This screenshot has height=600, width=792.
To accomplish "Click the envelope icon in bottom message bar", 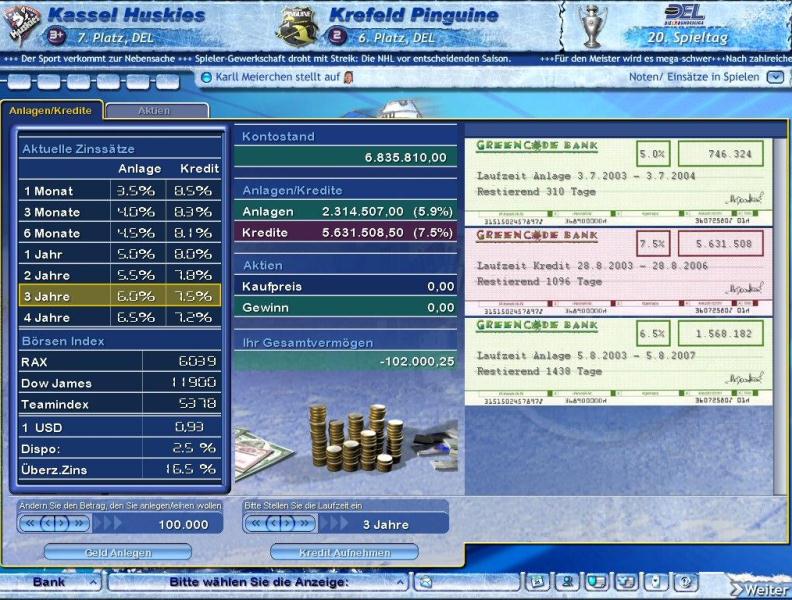I will click(x=424, y=582).
